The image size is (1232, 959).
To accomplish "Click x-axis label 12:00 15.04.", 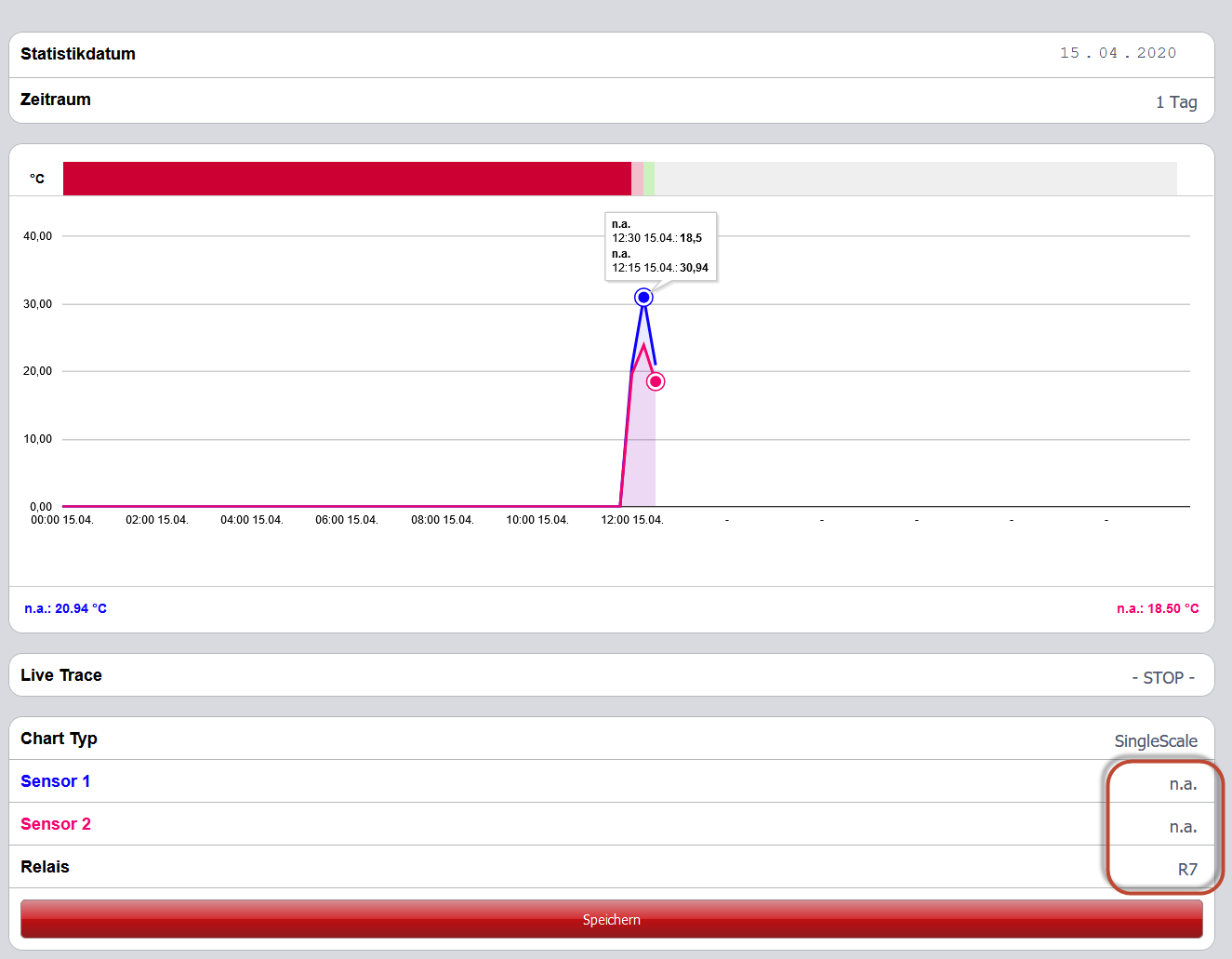I will (632, 520).
